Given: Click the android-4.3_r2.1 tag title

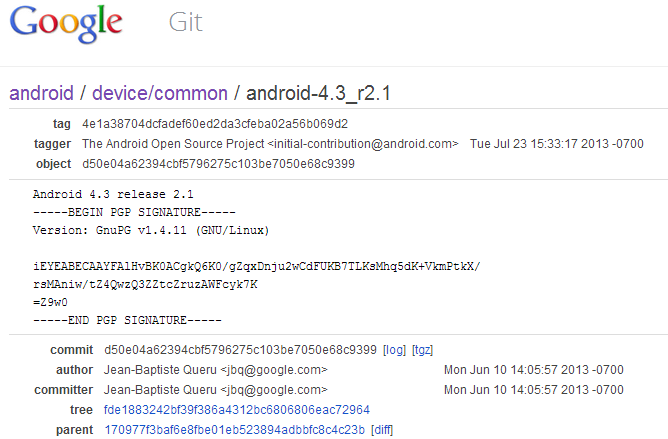Looking at the screenshot, I should (x=318, y=93).
